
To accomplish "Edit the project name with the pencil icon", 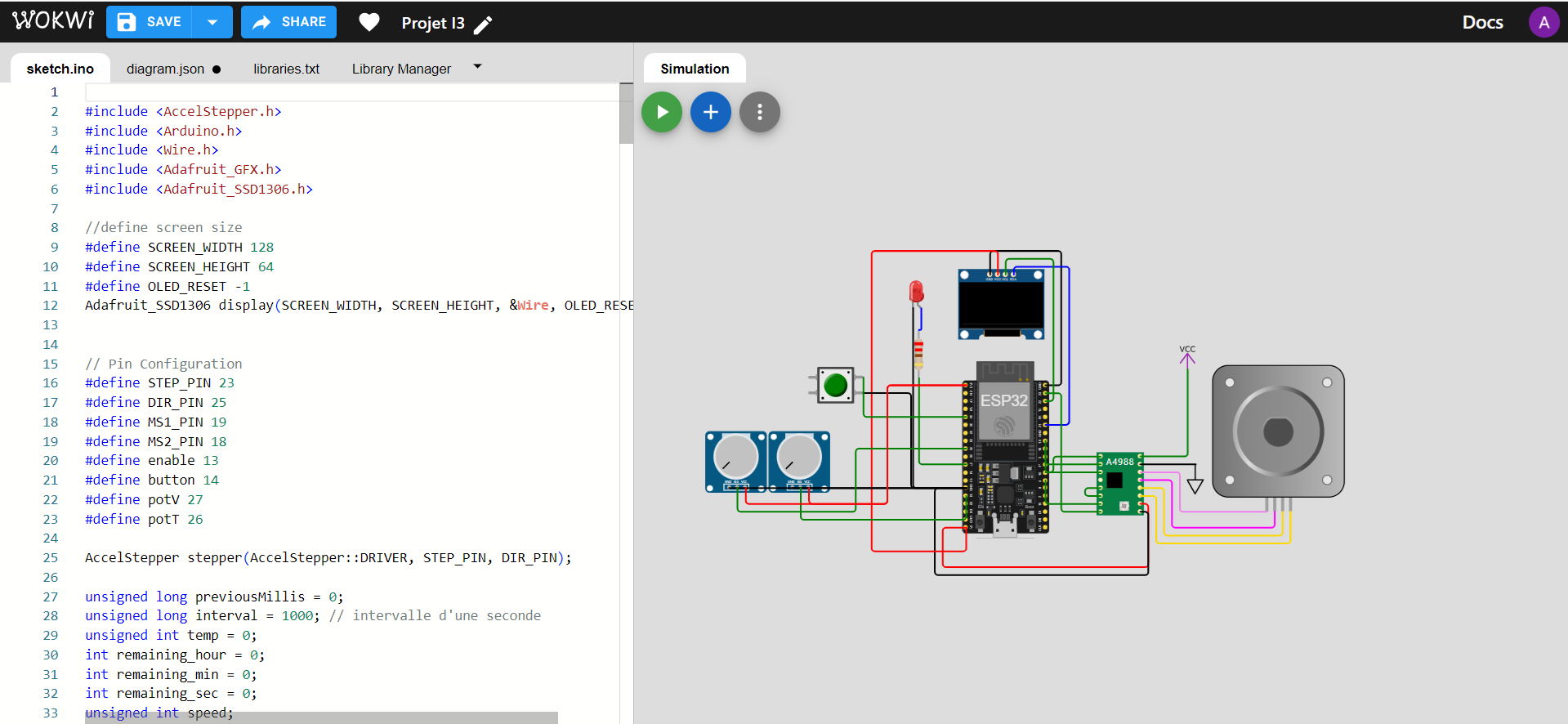I will [x=484, y=25].
